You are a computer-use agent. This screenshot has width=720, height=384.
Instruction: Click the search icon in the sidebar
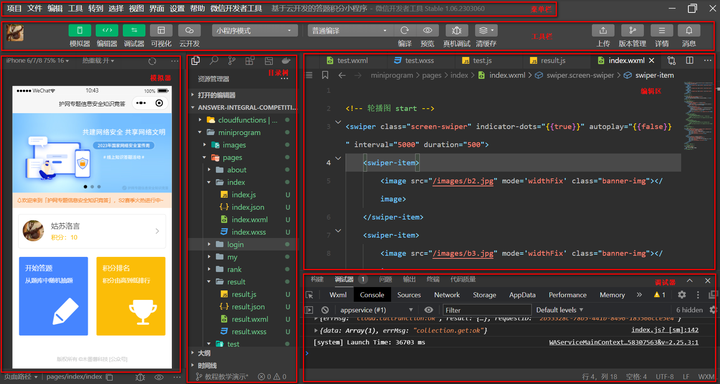coord(214,61)
